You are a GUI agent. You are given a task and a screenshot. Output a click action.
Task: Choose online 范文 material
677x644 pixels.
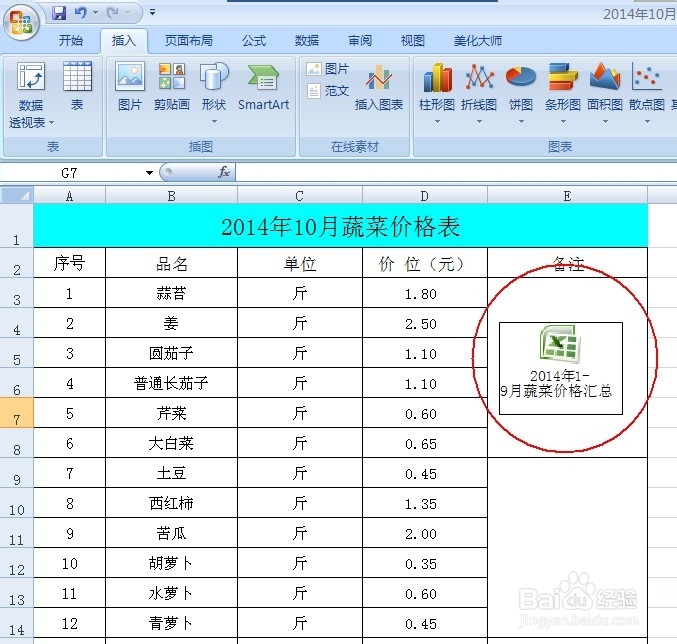(328, 91)
